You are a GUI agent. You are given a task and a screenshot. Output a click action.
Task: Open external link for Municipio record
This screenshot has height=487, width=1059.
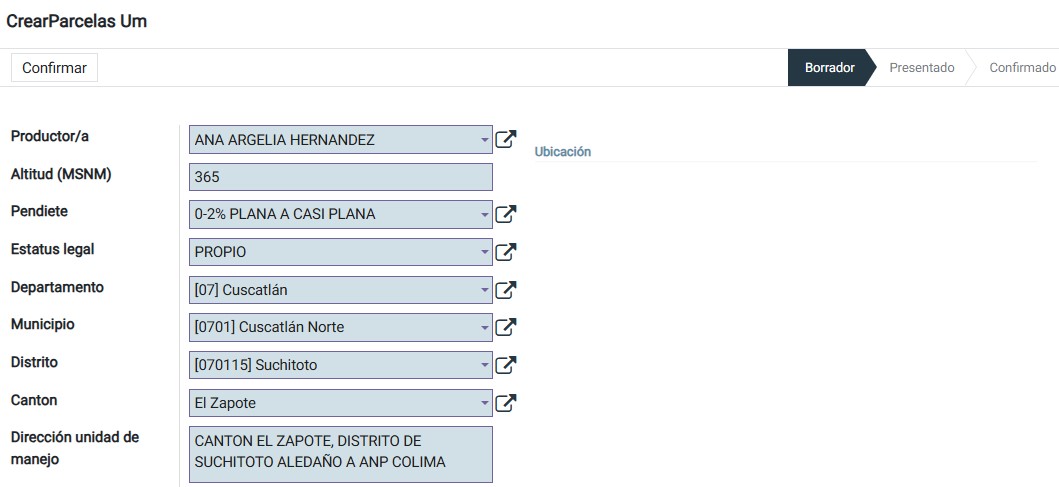(506, 327)
